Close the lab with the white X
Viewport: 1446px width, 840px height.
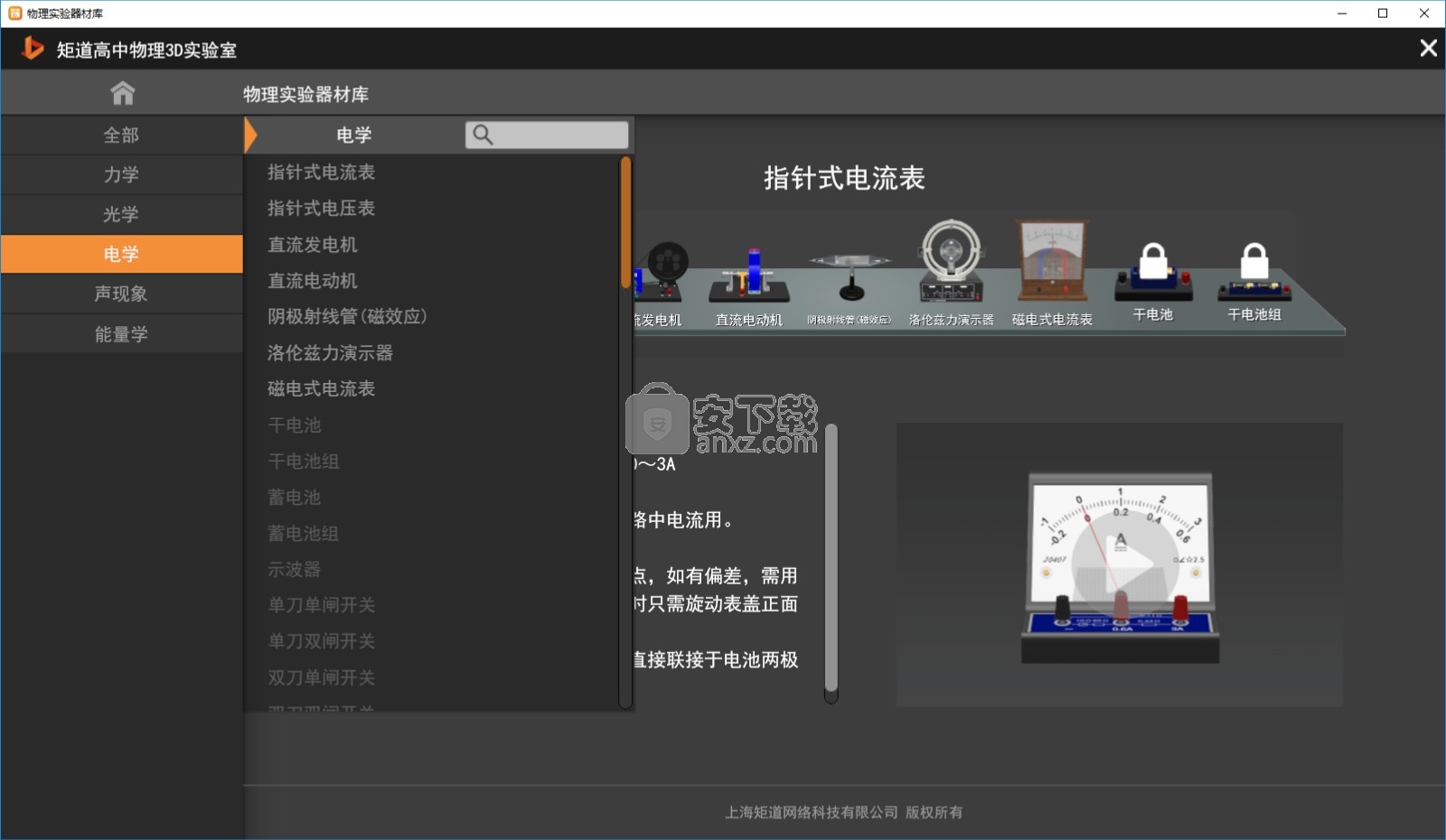coord(1428,48)
